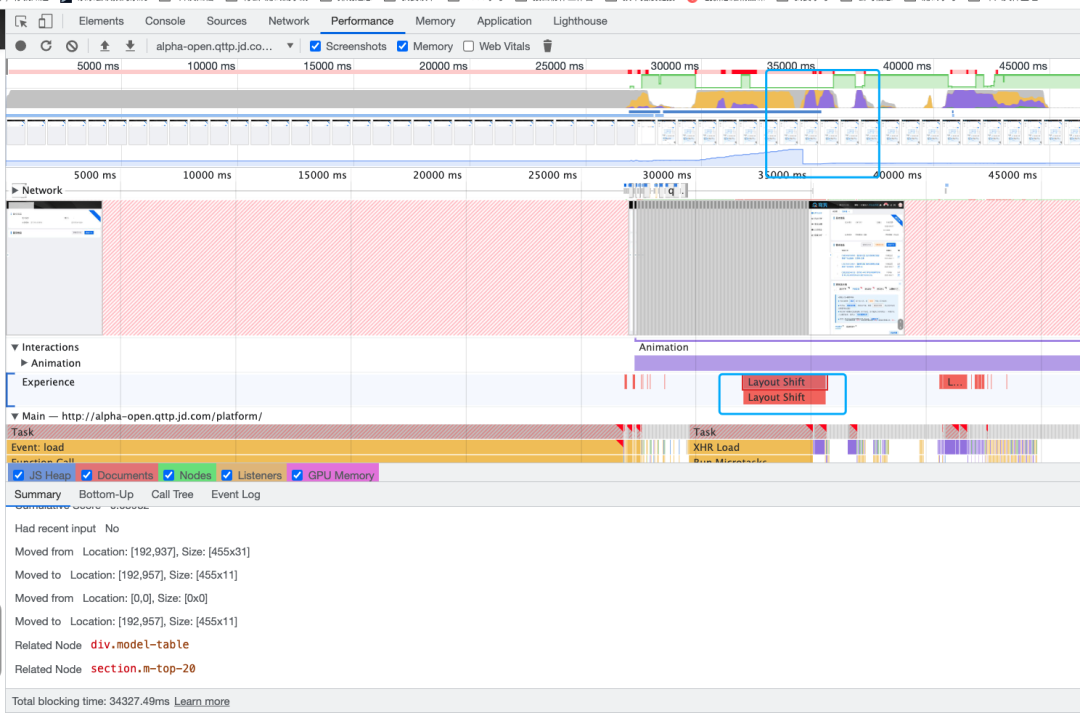1080x713 pixels.
Task: Select the XHR Load event bar
Action: (x=751, y=447)
